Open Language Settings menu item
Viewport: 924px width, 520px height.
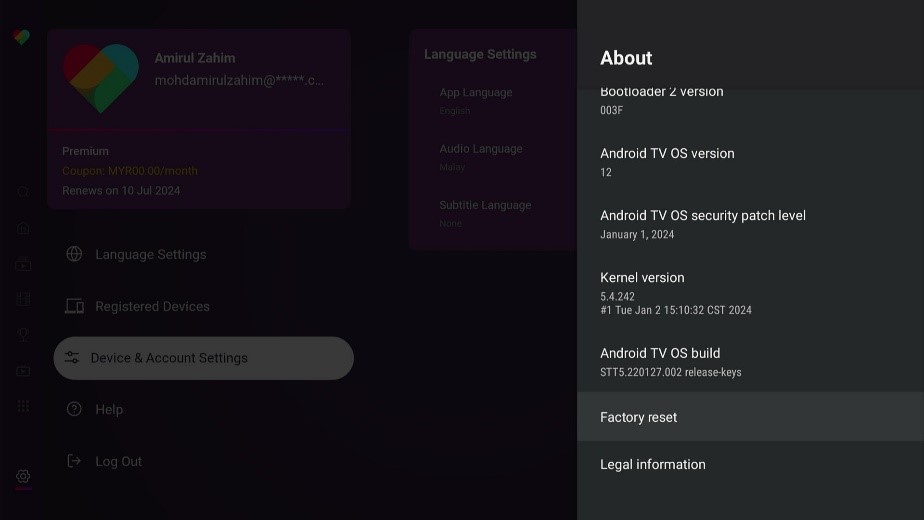click(x=203, y=254)
